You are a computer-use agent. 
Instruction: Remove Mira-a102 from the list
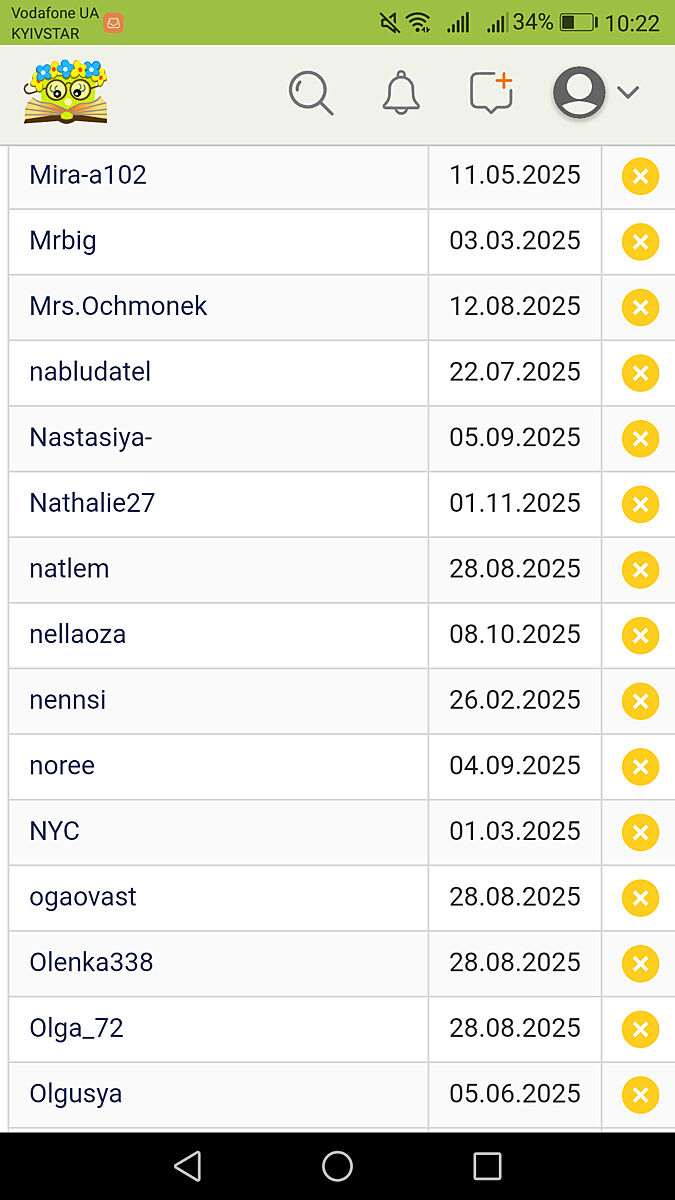pos(640,177)
